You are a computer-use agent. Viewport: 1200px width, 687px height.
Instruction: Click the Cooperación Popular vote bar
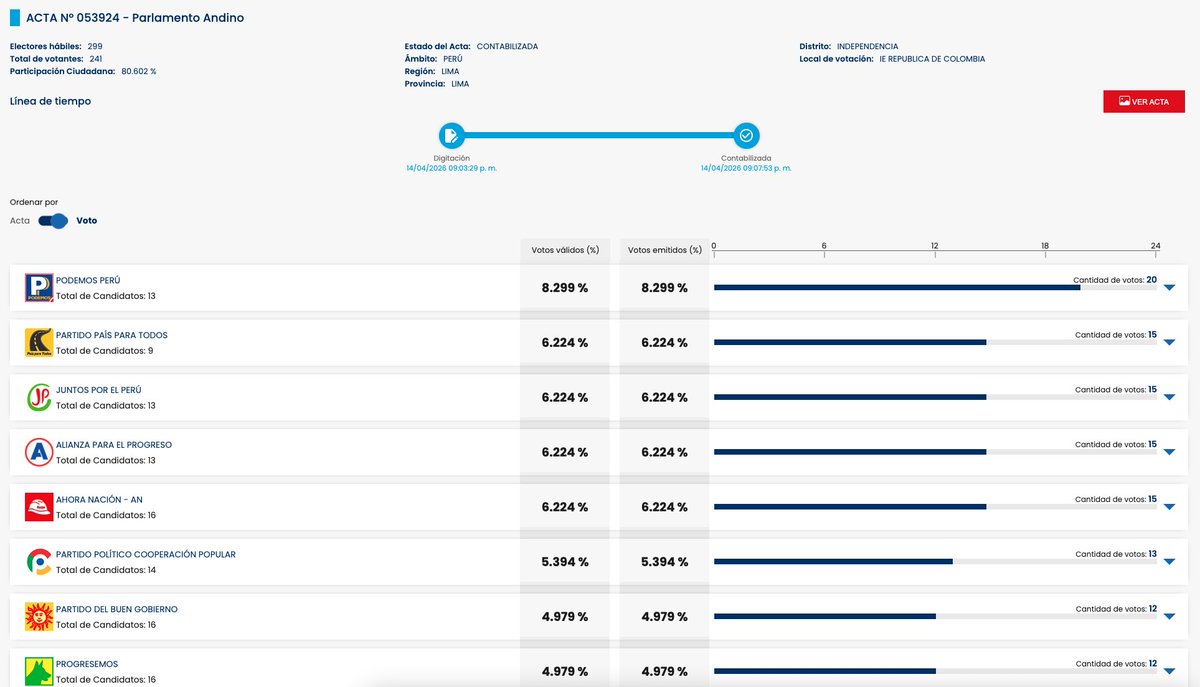tap(935, 561)
